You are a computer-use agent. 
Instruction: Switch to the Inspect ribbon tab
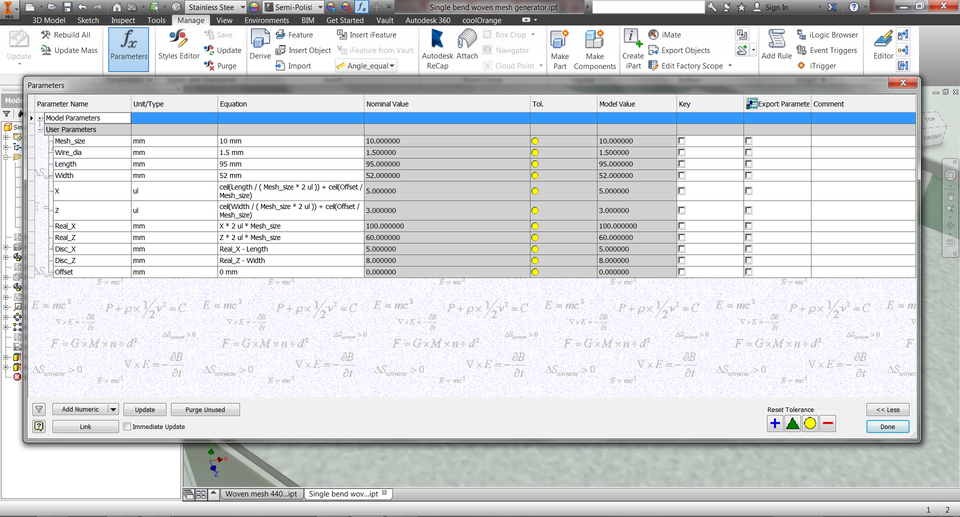tap(123, 19)
